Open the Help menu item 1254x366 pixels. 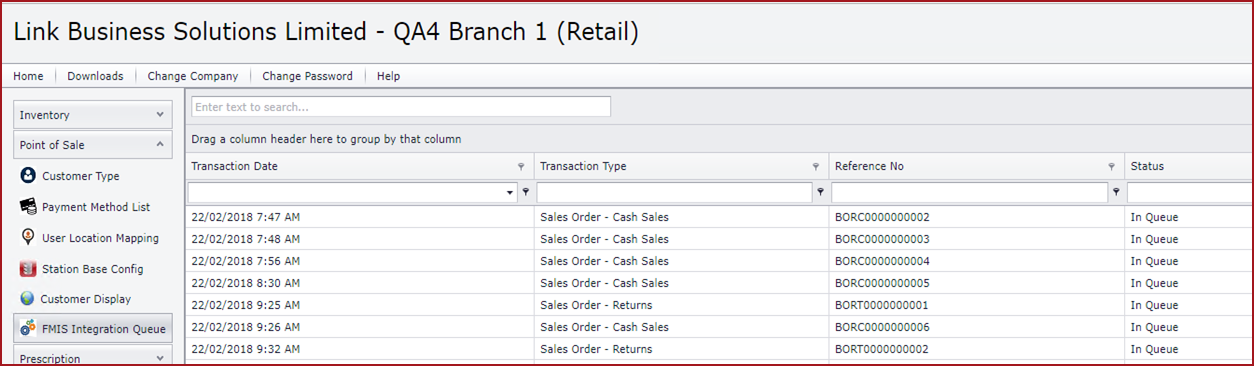[x=388, y=76]
